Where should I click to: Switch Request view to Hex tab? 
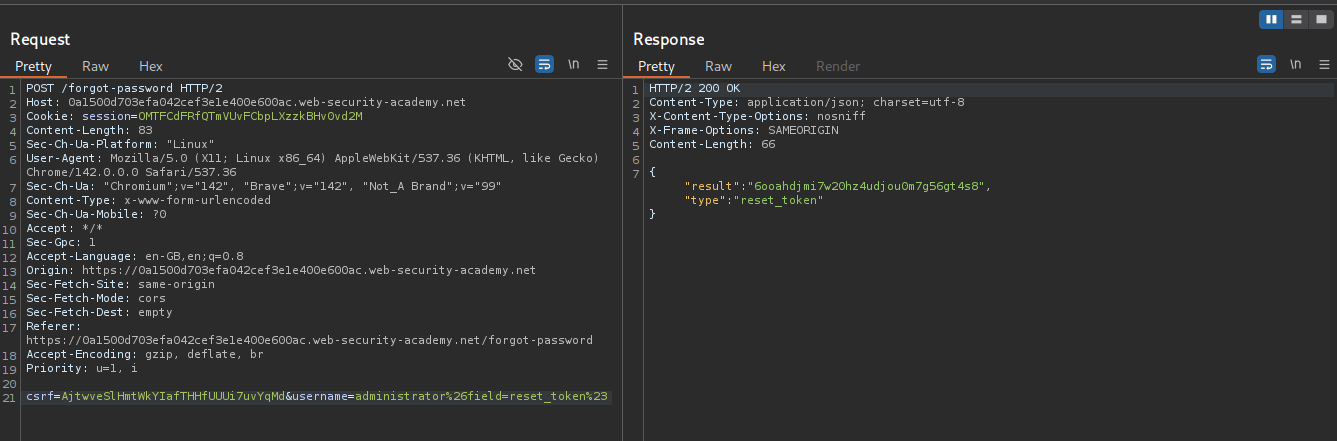pos(151,66)
